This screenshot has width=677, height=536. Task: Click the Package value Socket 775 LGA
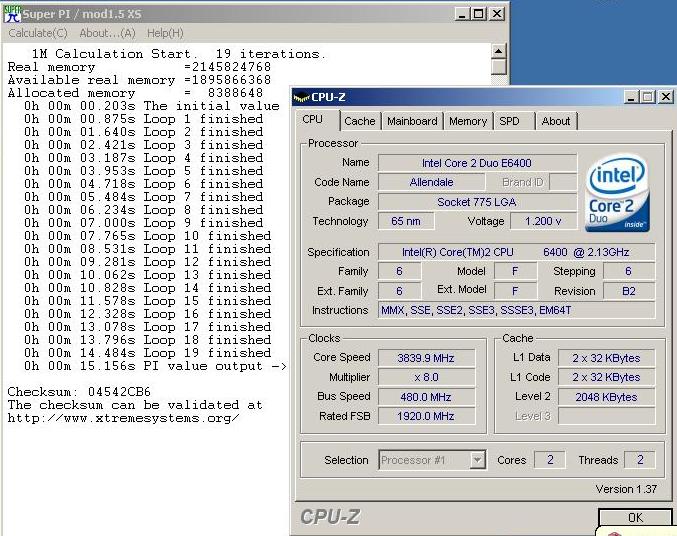click(x=477, y=202)
